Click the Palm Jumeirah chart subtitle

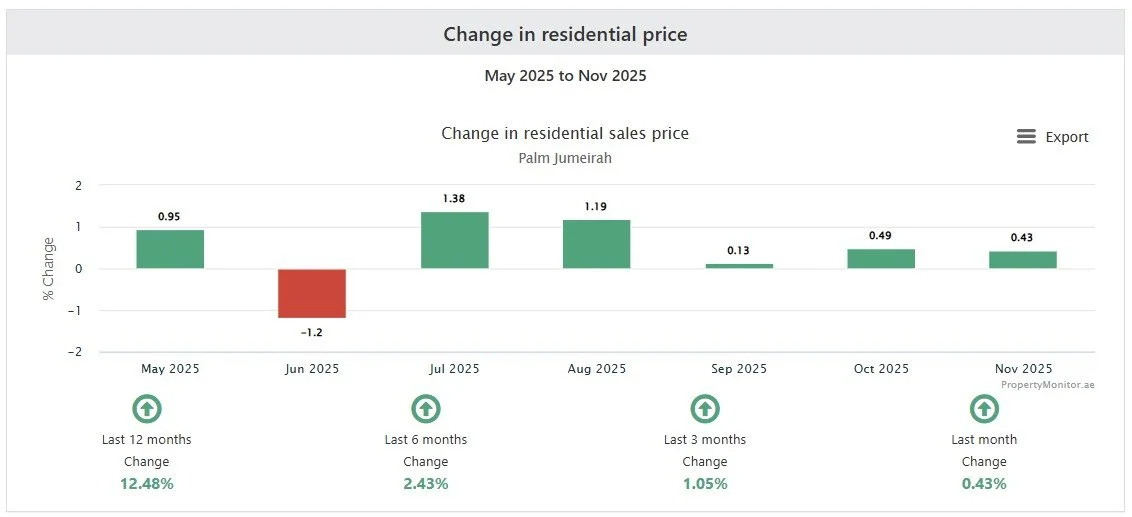[565, 158]
